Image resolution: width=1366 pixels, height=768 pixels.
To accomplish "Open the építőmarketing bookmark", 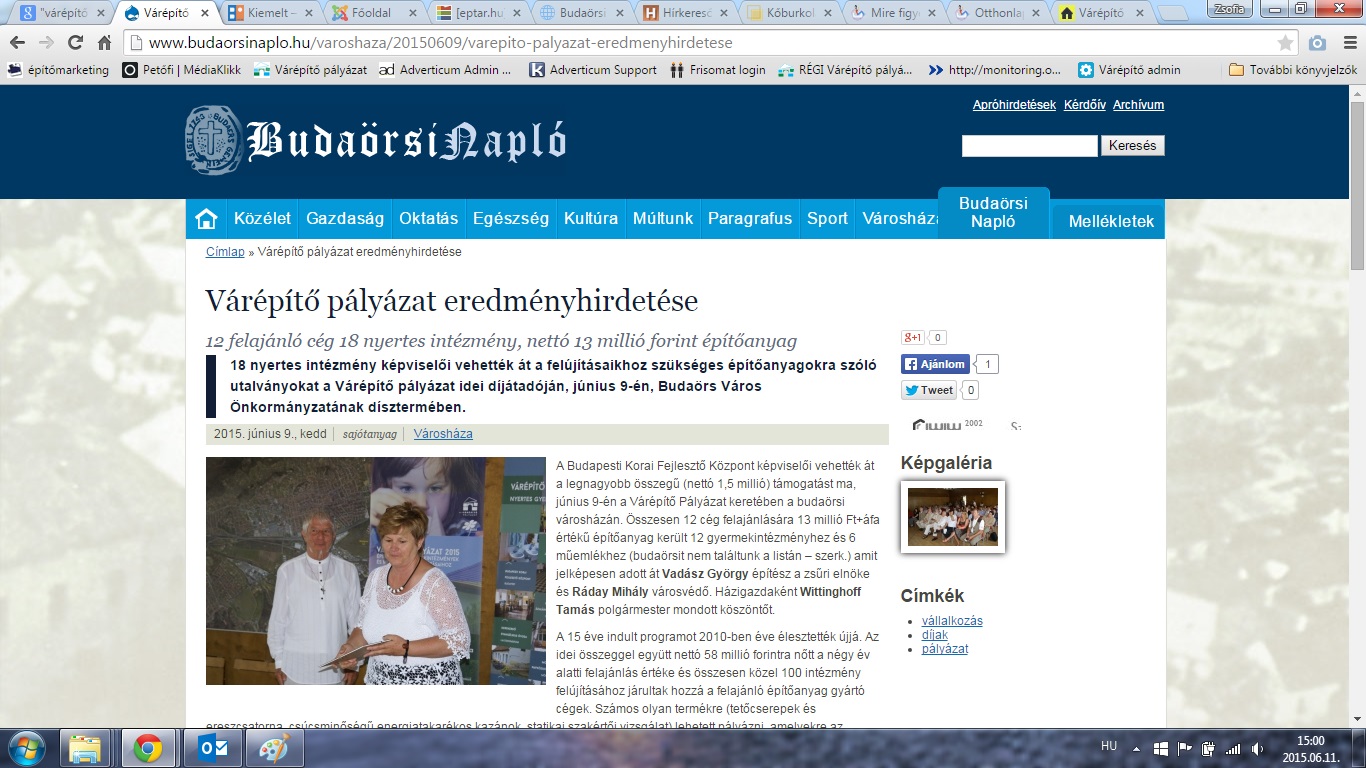I will pos(57,70).
